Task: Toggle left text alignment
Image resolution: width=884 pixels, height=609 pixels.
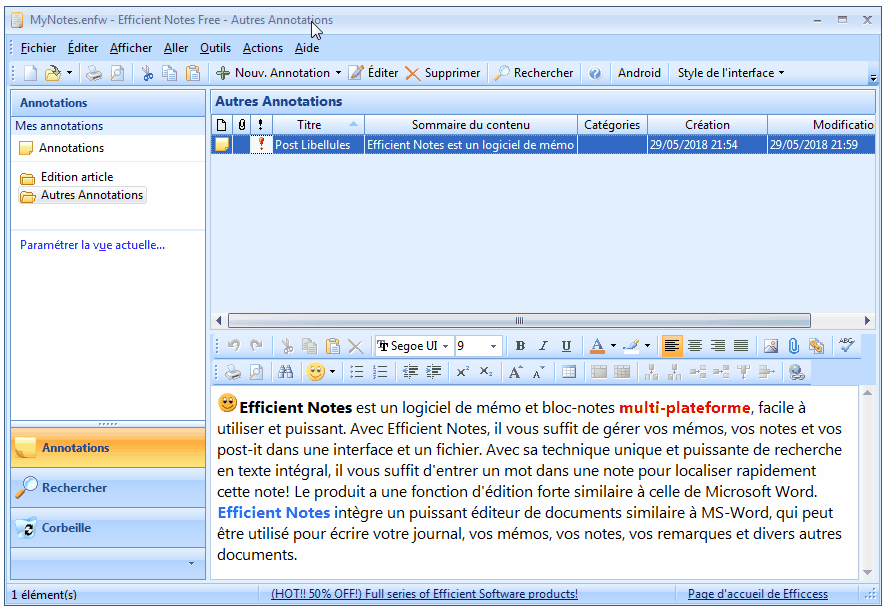Action: click(671, 346)
